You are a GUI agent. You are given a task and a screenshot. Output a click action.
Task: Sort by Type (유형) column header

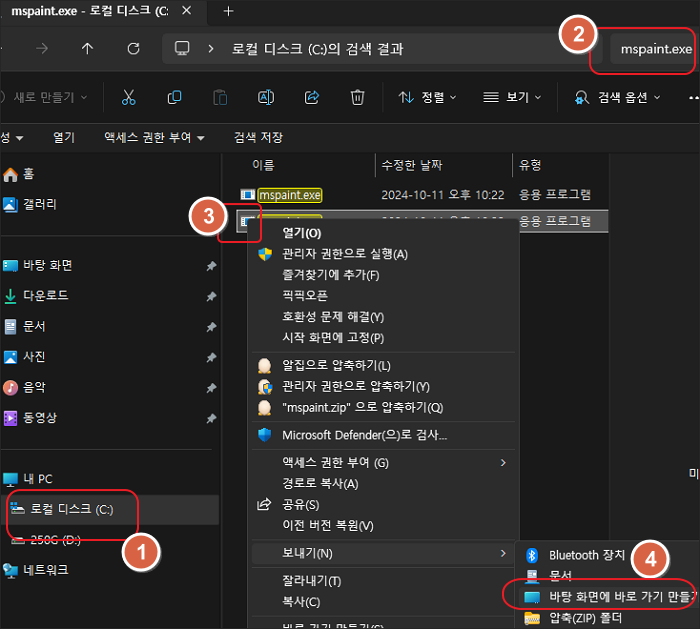point(530,165)
